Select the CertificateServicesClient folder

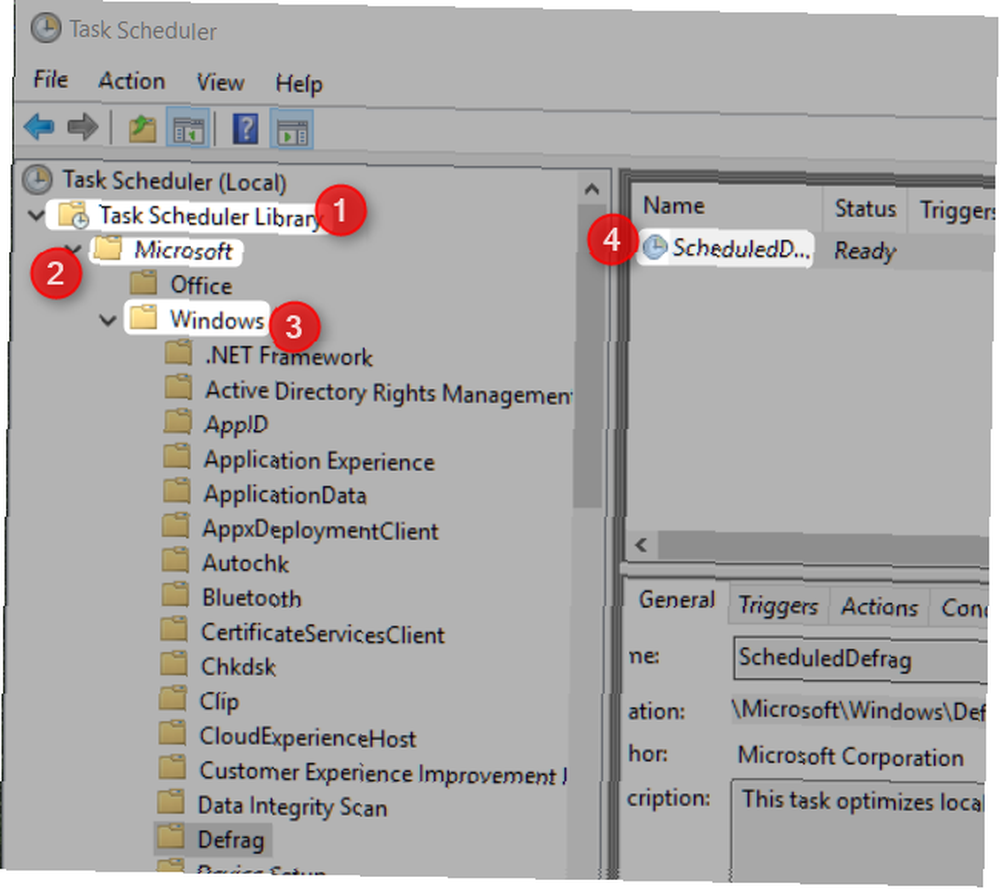click(323, 633)
